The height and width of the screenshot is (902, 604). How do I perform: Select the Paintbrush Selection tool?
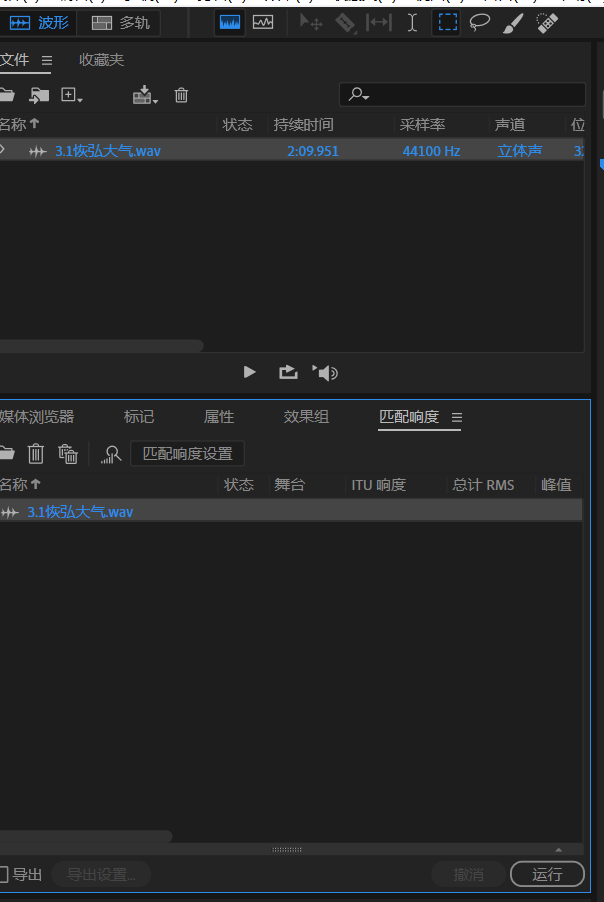(513, 23)
